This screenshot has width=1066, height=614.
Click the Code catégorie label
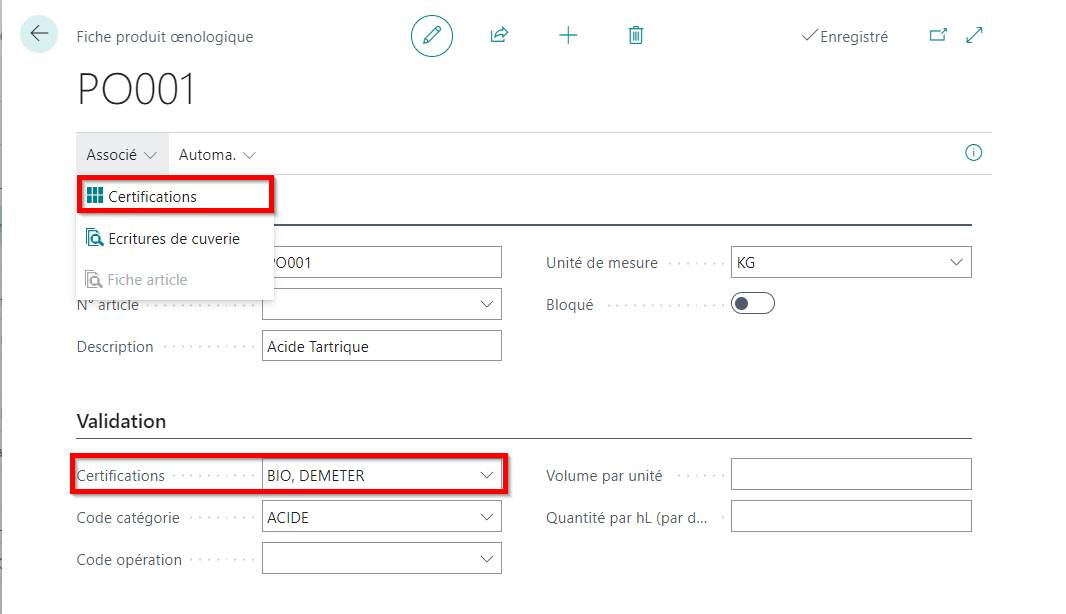point(128,518)
